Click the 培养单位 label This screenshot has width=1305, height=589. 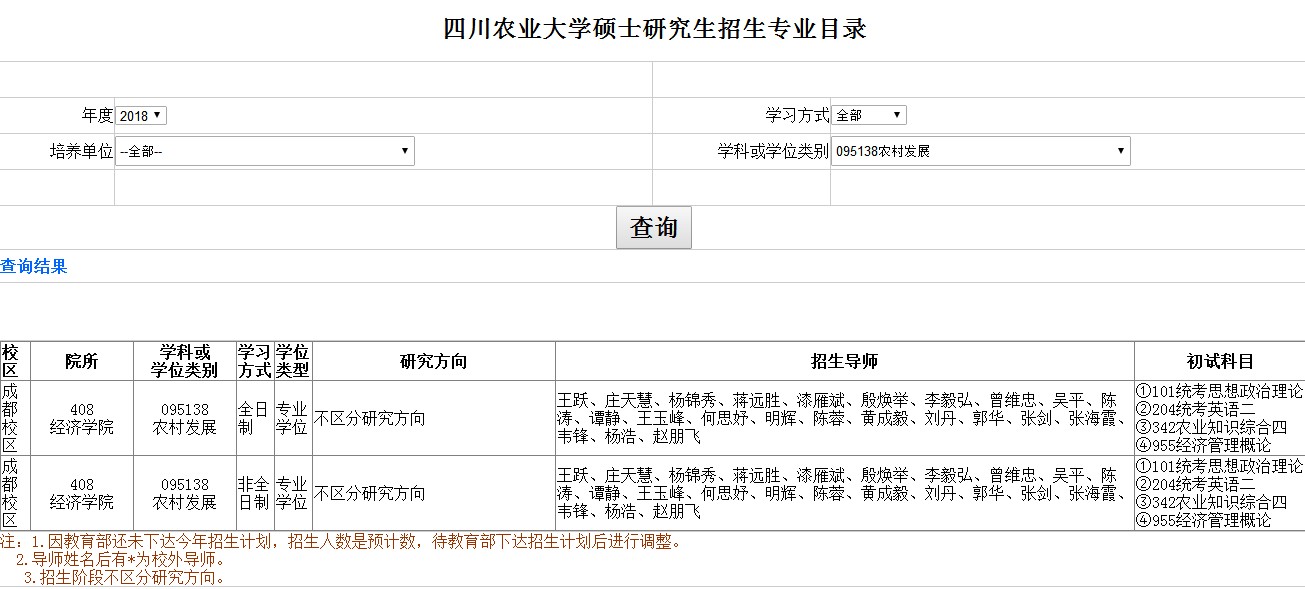[82, 151]
